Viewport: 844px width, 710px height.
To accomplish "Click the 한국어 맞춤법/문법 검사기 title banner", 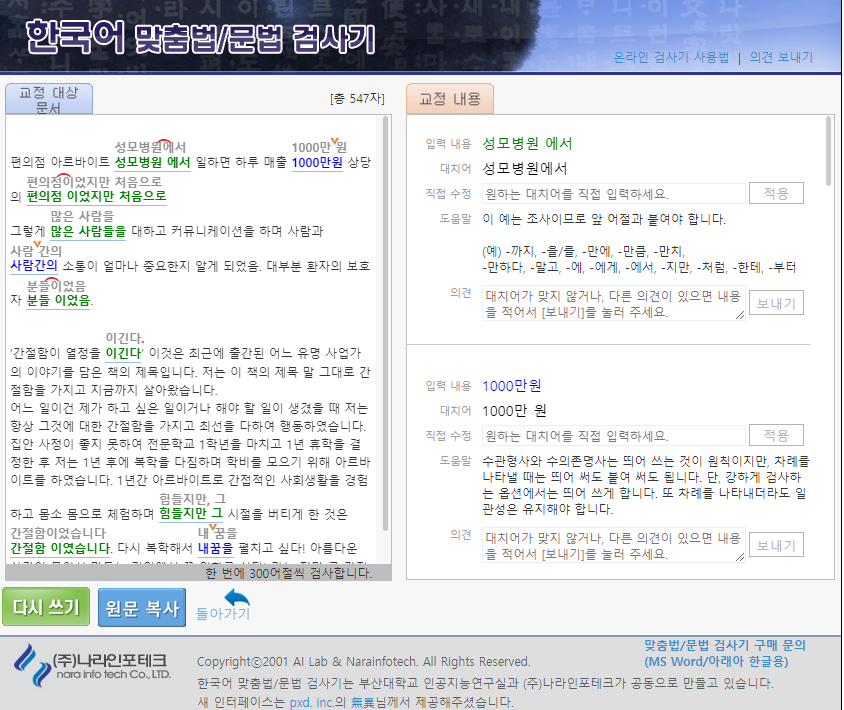I will (200, 38).
